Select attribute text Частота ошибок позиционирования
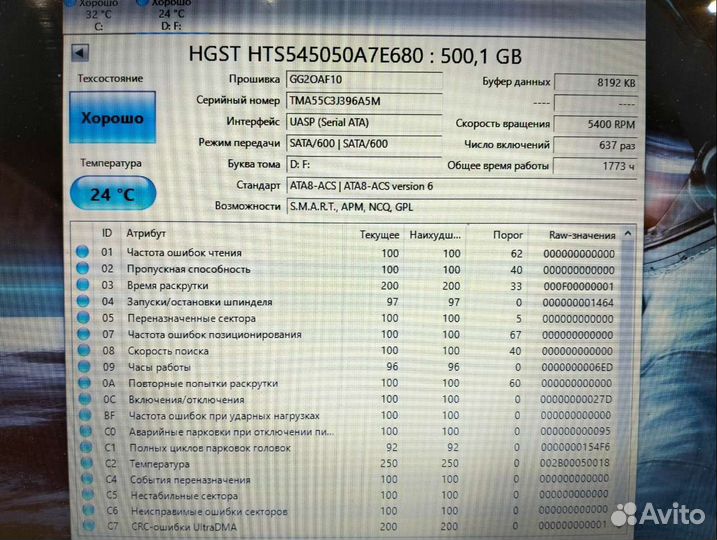The width and height of the screenshot is (717, 540). 214,334
